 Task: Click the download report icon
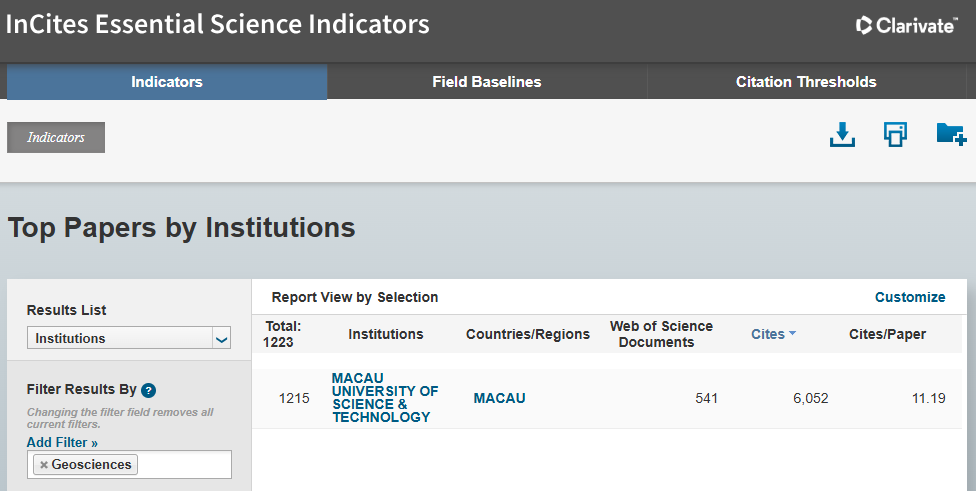pos(842,134)
